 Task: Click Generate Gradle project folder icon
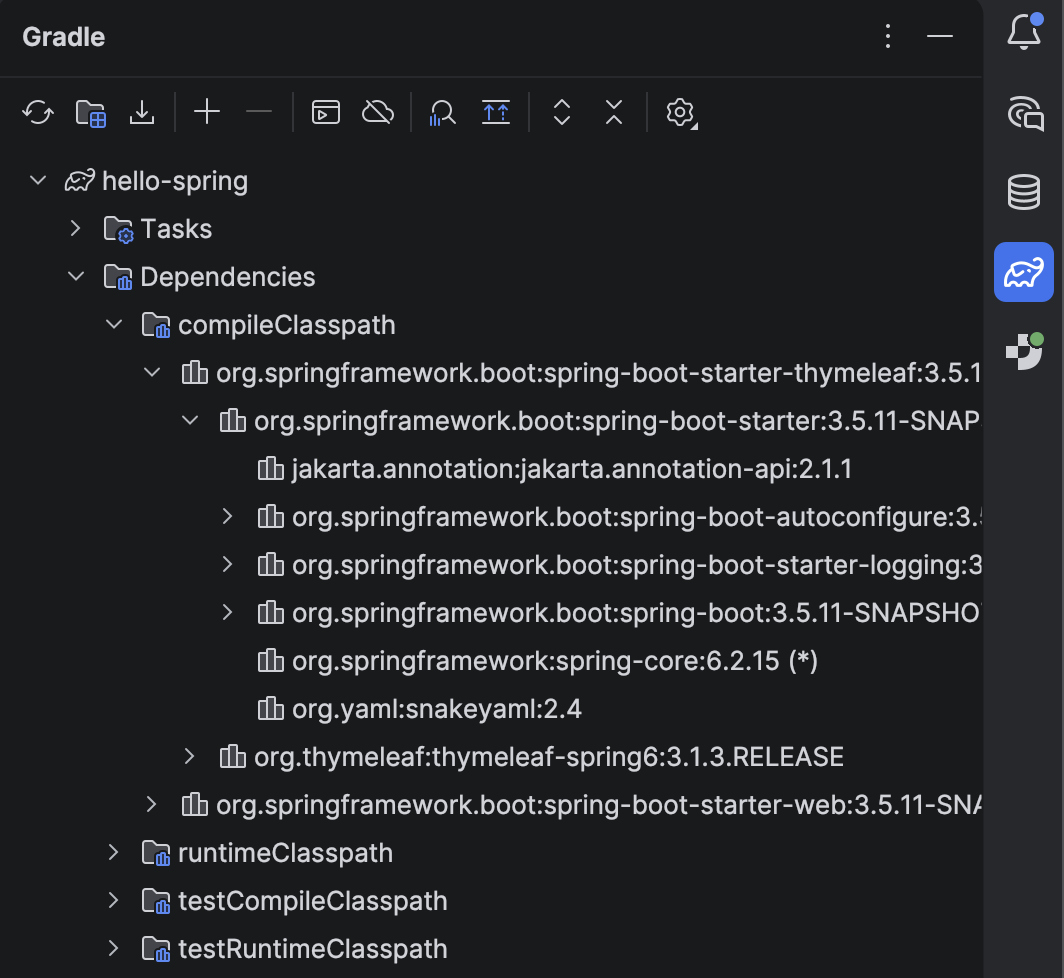click(90, 112)
